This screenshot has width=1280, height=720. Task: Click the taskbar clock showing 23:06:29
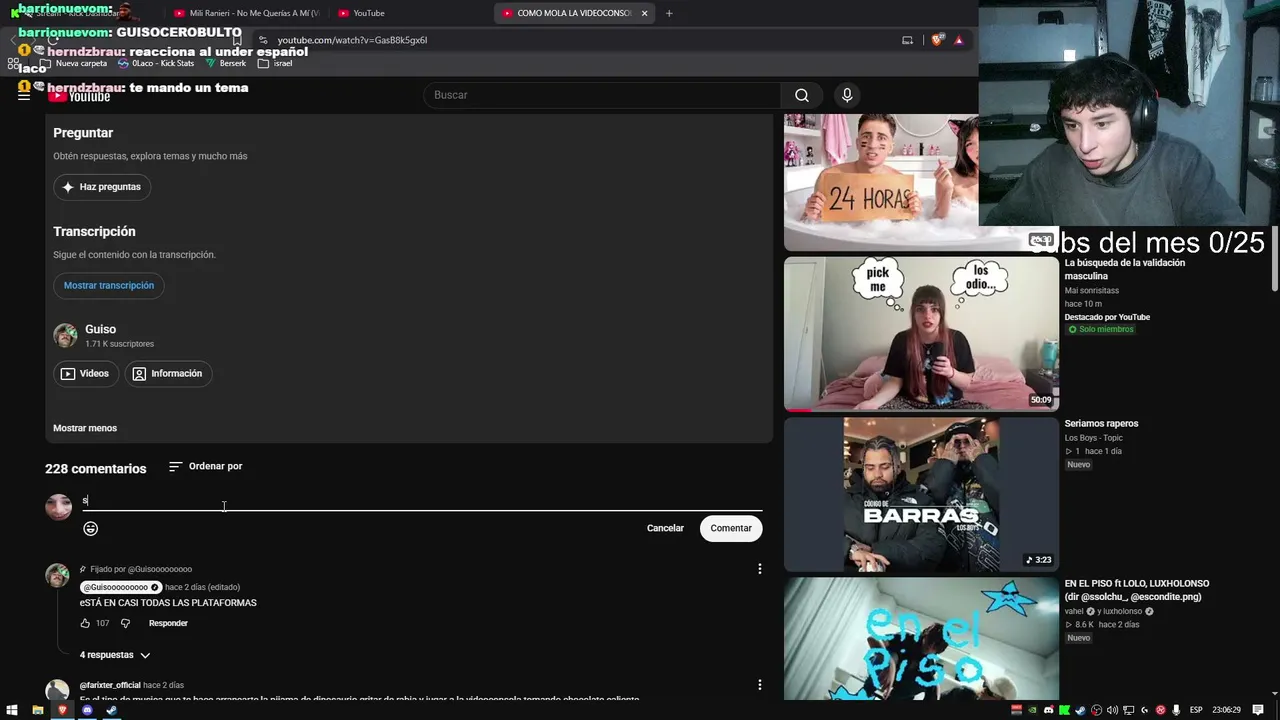1225,710
